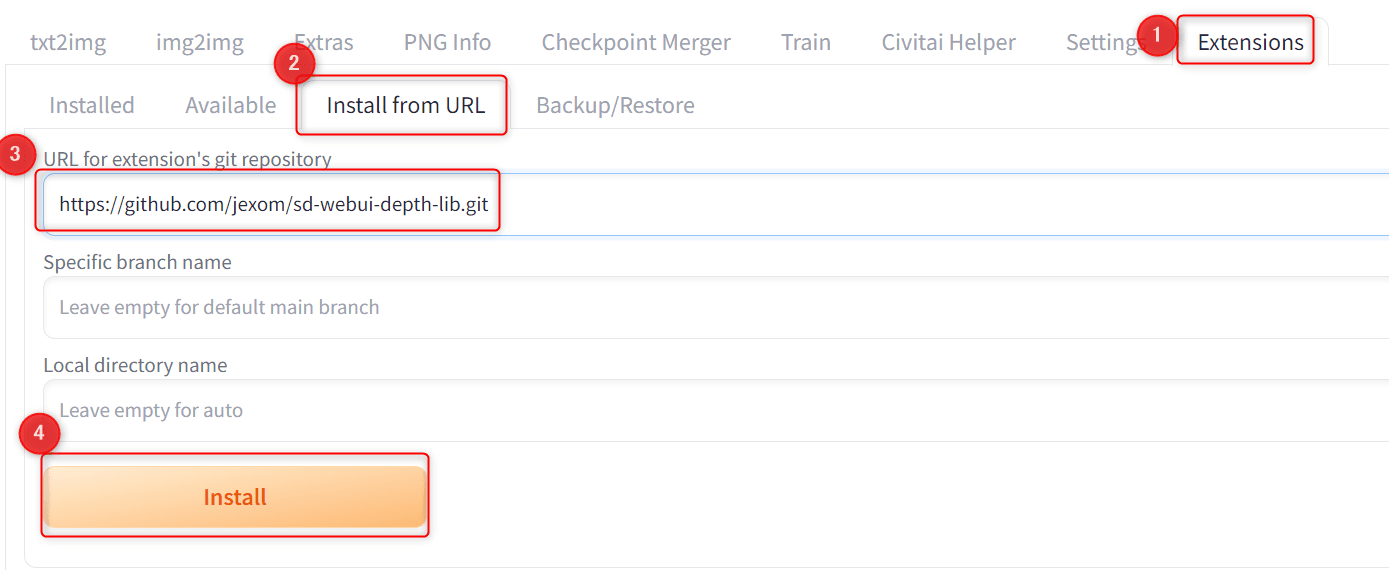The width and height of the screenshot is (1389, 570).
Task: Open the Available extensions sub-tab
Action: (230, 105)
